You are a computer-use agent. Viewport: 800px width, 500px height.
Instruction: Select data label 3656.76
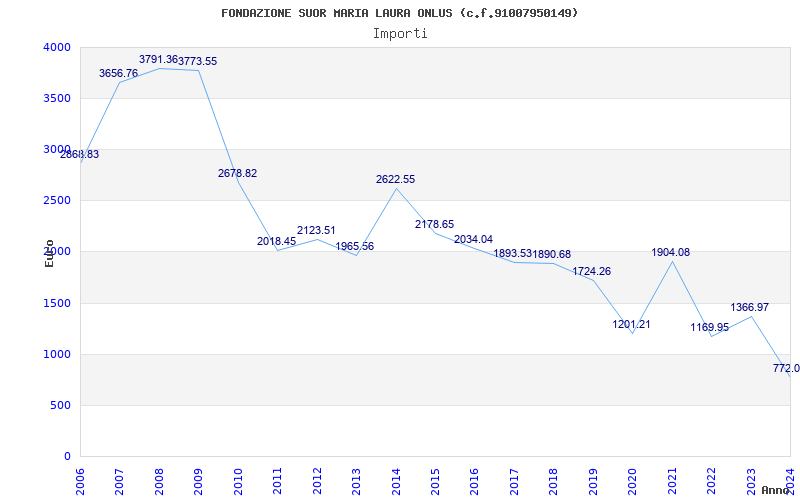(118, 73)
